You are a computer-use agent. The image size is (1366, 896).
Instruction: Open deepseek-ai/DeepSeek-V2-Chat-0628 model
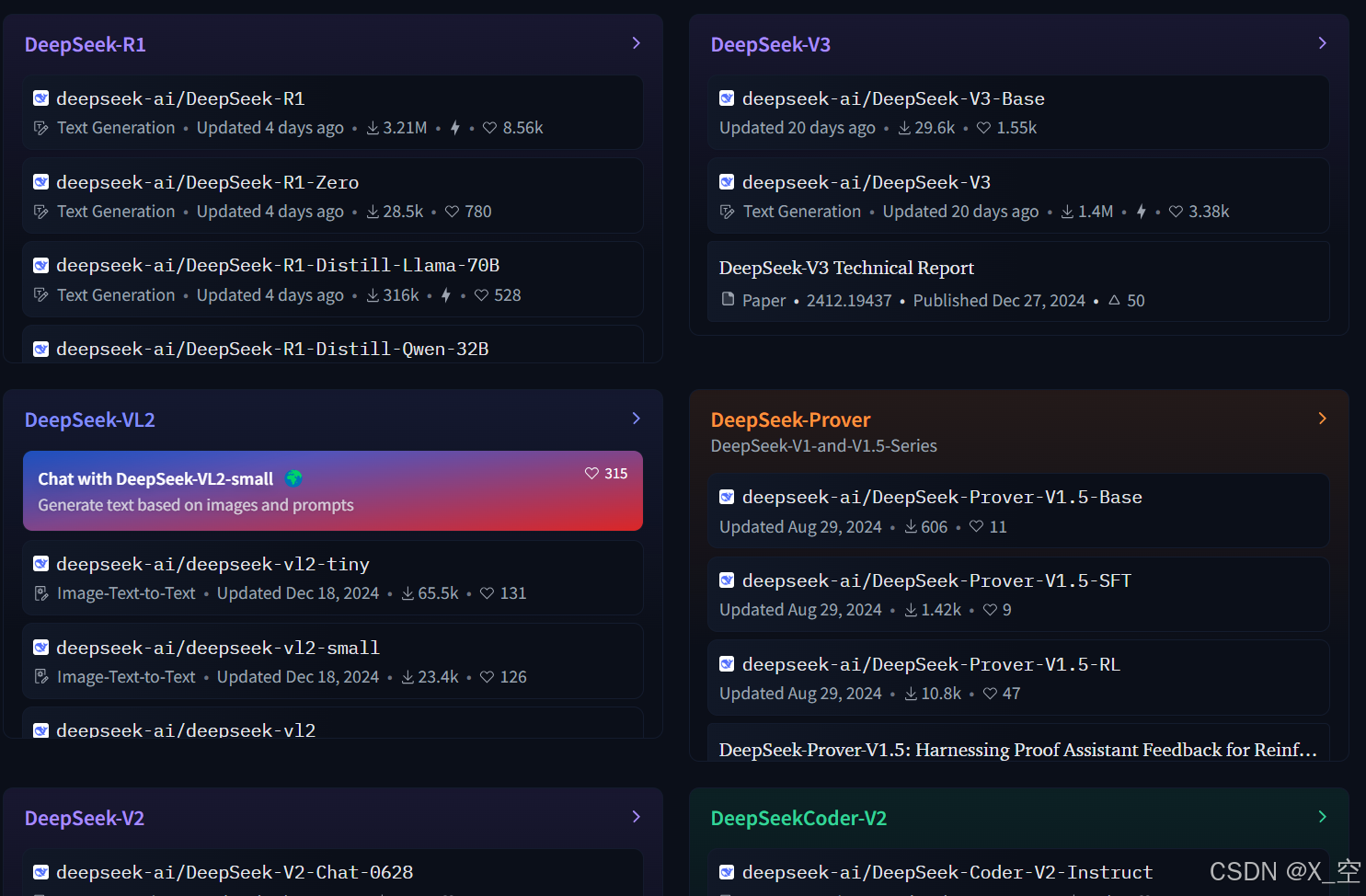click(332, 872)
